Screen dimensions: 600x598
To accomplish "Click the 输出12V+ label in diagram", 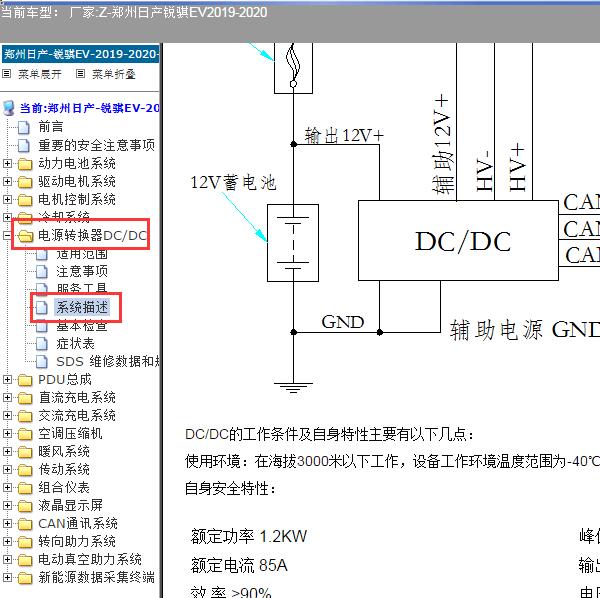I will coord(344,135).
